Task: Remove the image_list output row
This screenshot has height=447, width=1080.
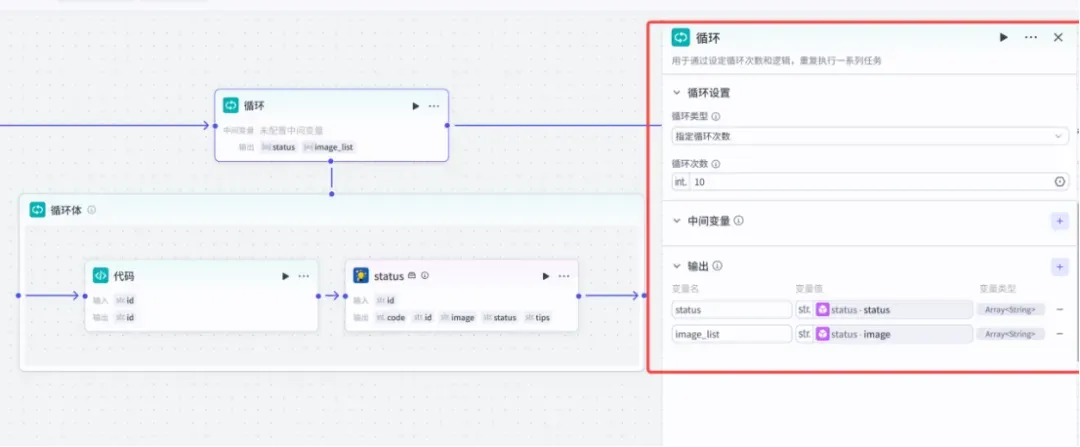Action: [x=1059, y=334]
